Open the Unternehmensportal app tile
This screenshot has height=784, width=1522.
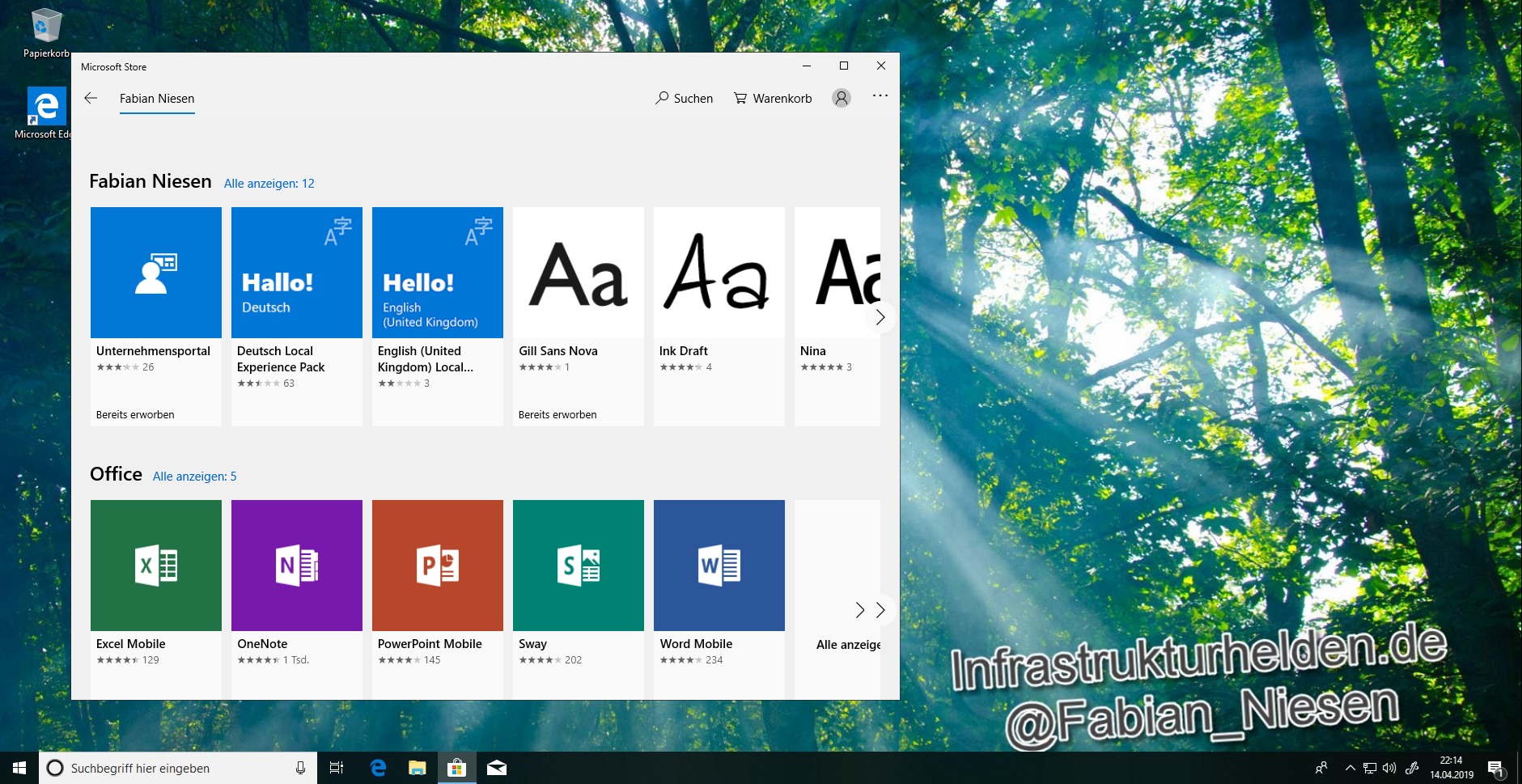click(x=156, y=316)
